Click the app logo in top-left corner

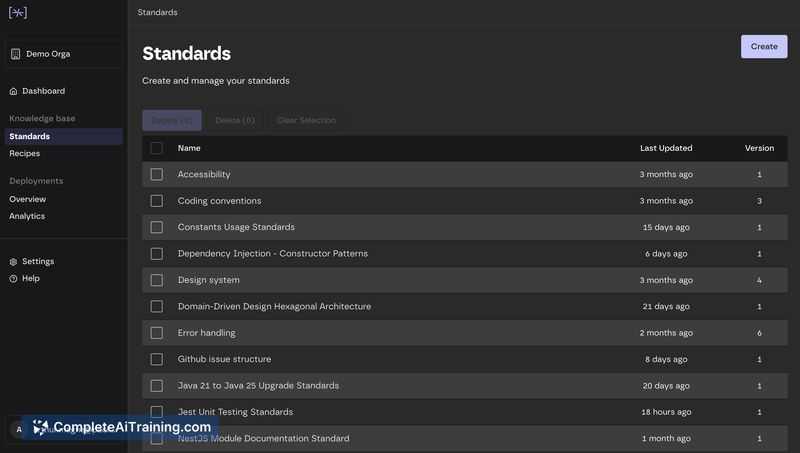click(18, 12)
